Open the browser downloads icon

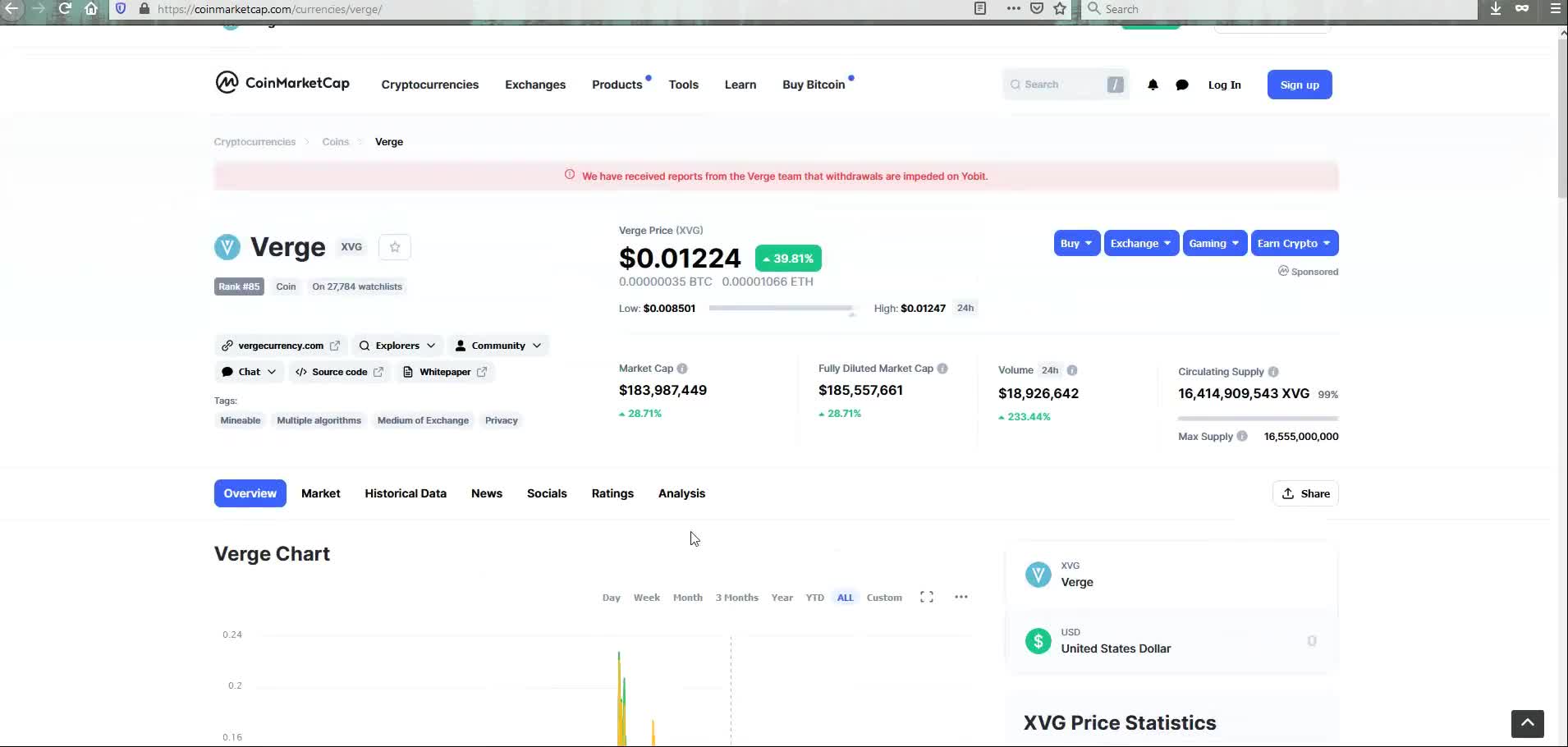click(1496, 9)
